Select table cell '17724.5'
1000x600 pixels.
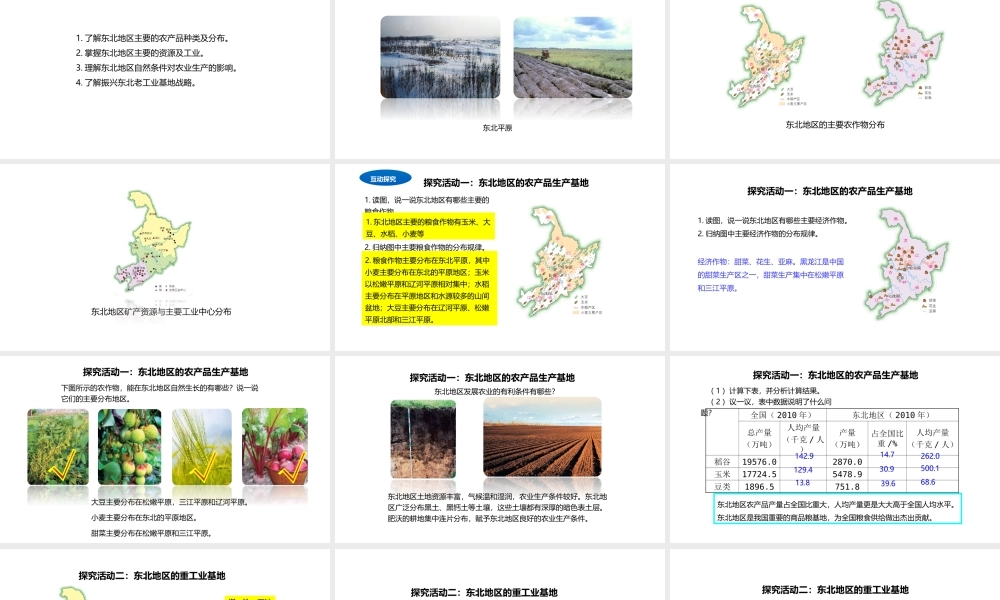pos(760,474)
